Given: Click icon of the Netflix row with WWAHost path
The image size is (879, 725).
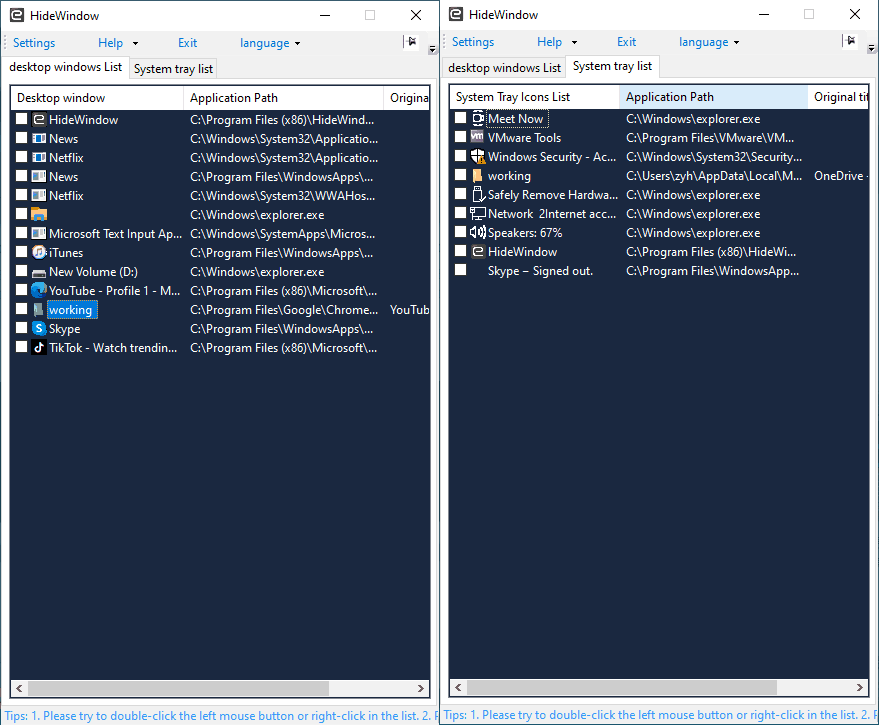Looking at the screenshot, I should (x=39, y=195).
